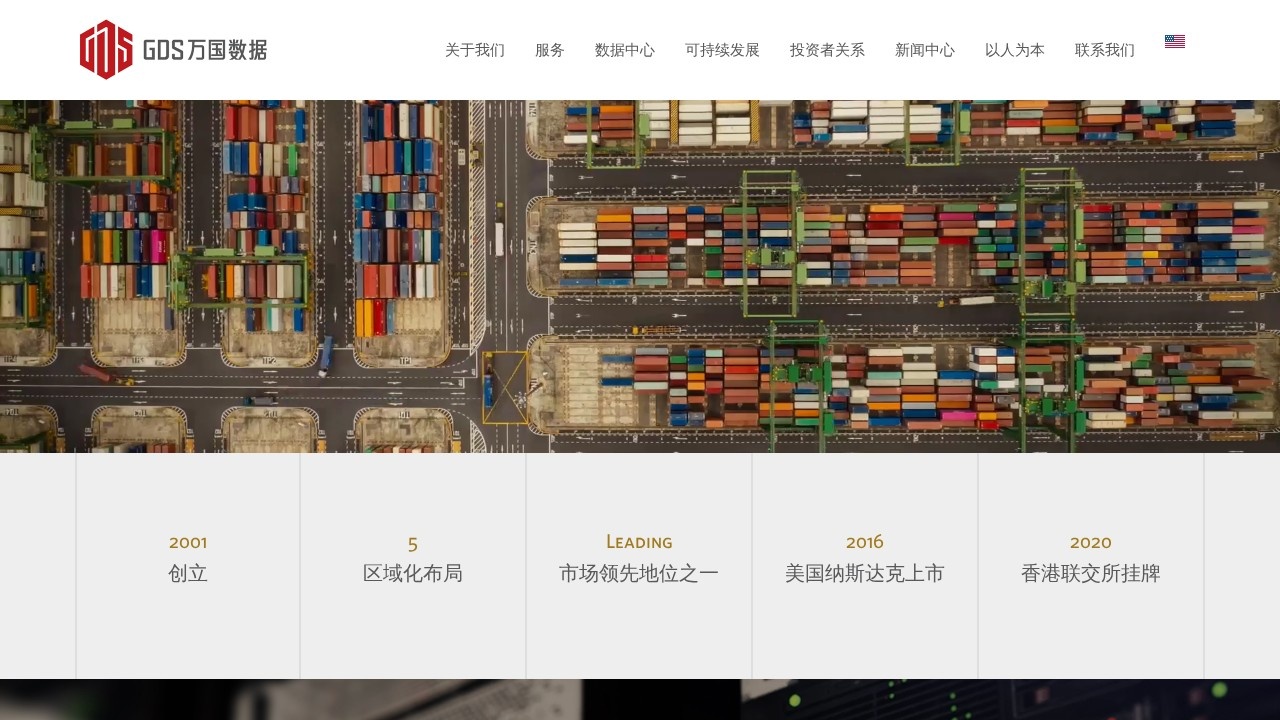Image resolution: width=1280 pixels, height=720 pixels.
Task: Select 可持续发展 in the navigation bar
Action: point(723,50)
